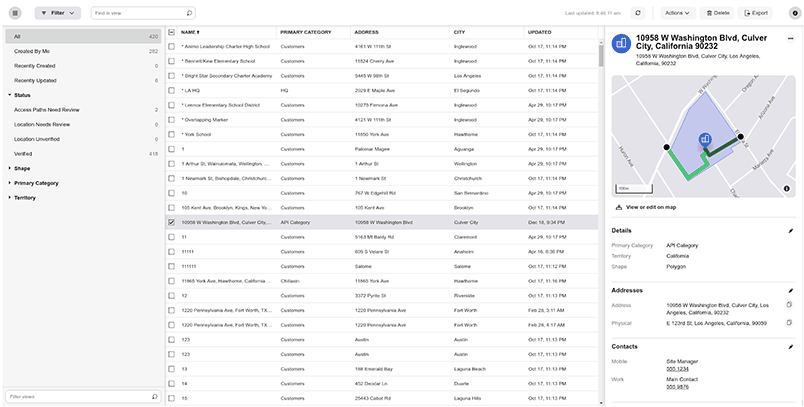Click the location marker pin on the map

click(x=705, y=139)
